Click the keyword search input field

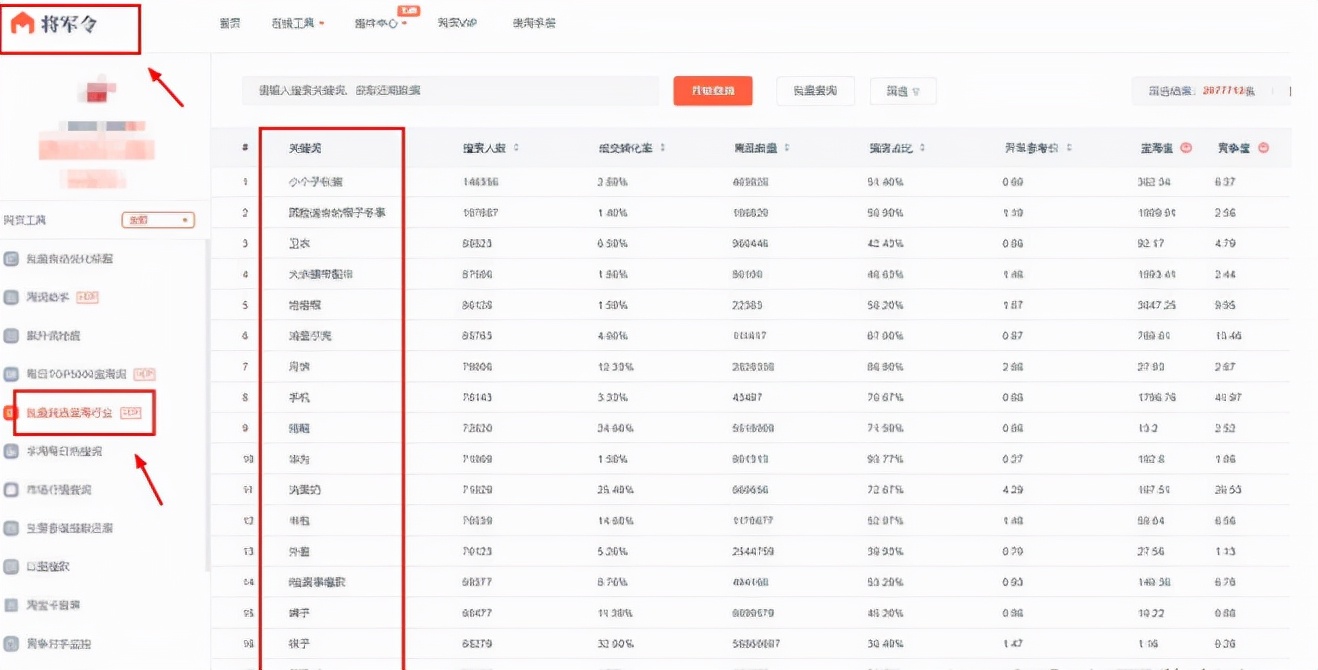[x=450, y=90]
